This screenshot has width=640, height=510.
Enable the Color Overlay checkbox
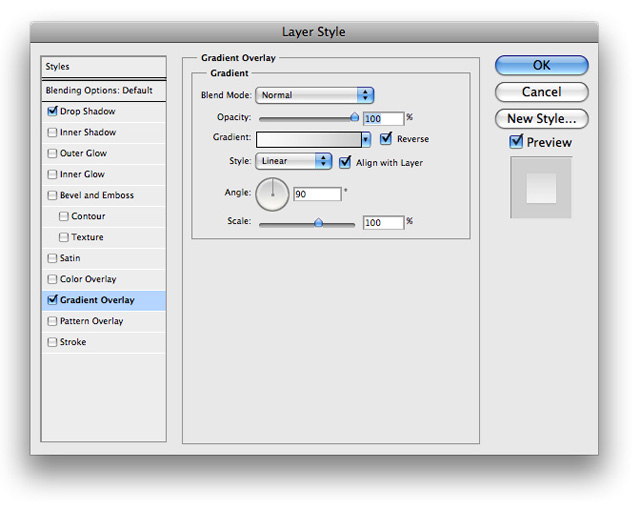tap(52, 279)
